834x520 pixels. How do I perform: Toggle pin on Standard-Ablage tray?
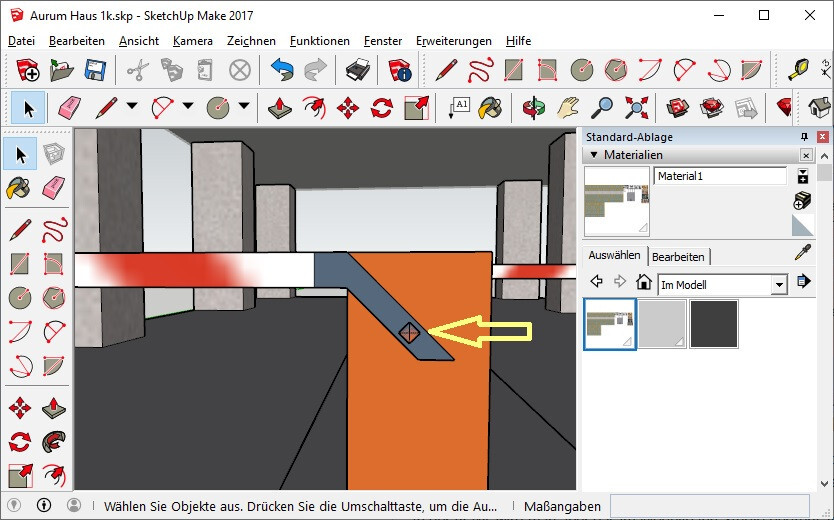[804, 137]
